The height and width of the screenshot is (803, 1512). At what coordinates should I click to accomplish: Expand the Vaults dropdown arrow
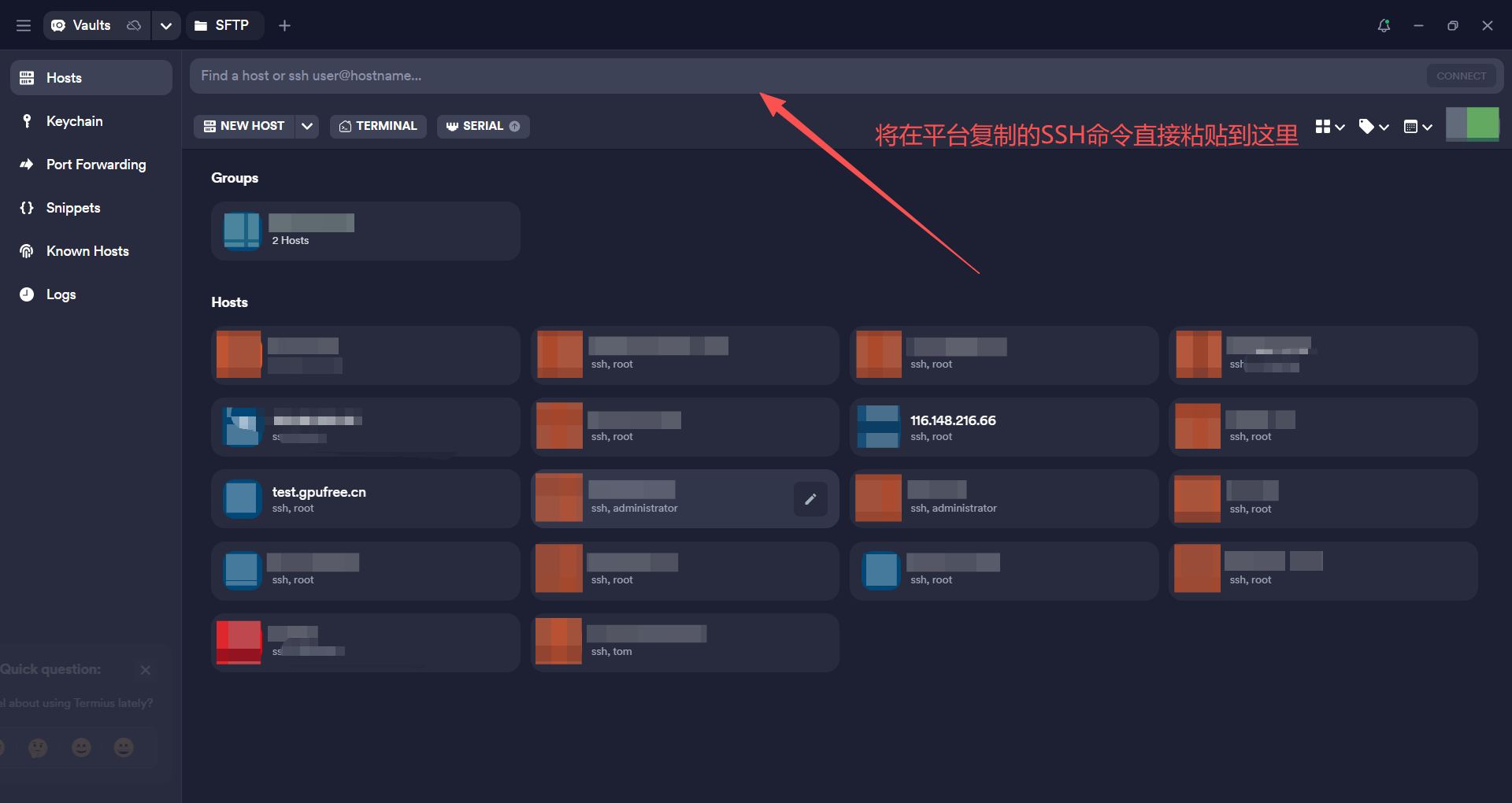click(x=165, y=25)
